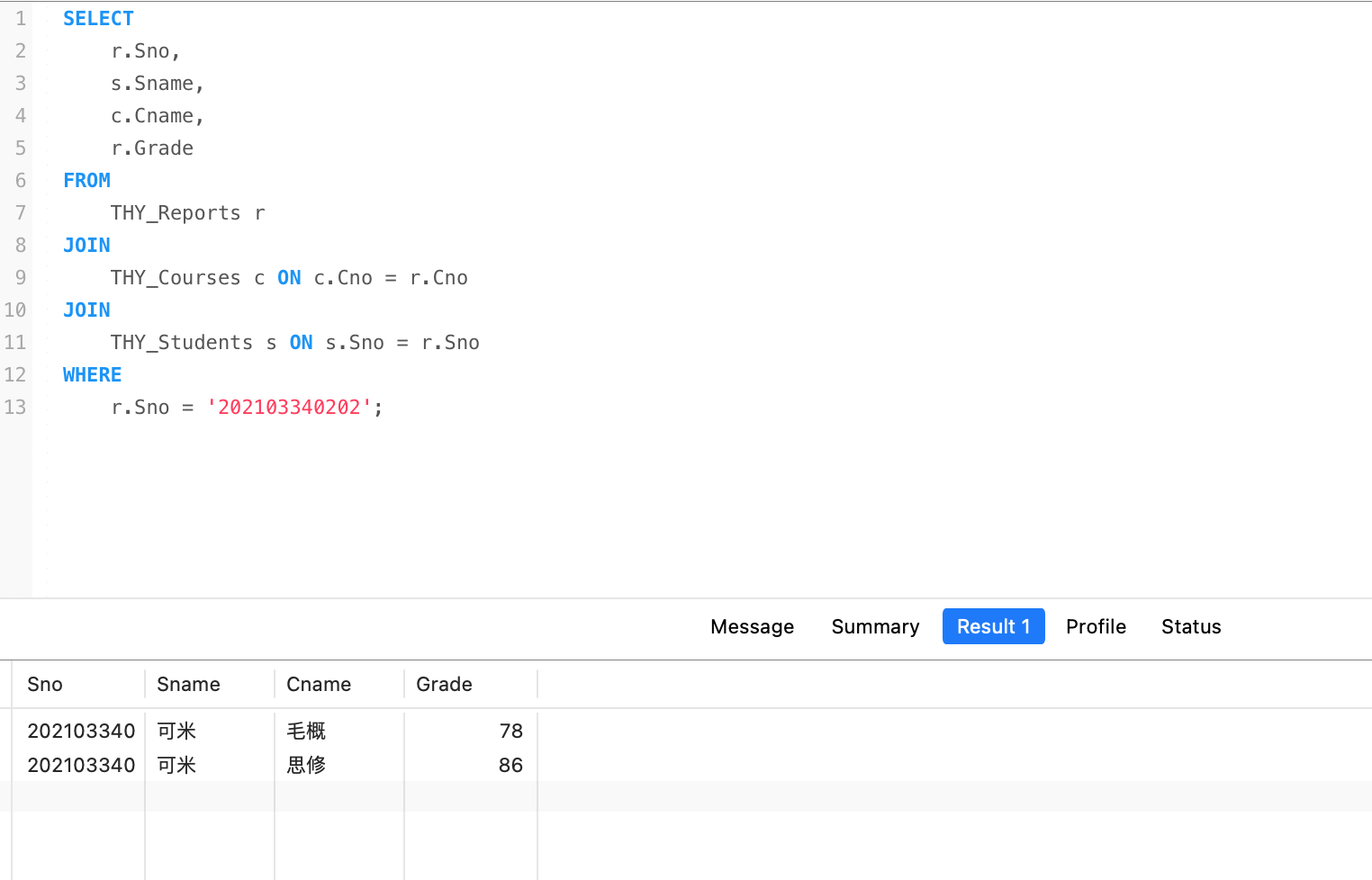Click the Grade column header
Image resolution: width=1372 pixels, height=880 pixels.
point(444,684)
